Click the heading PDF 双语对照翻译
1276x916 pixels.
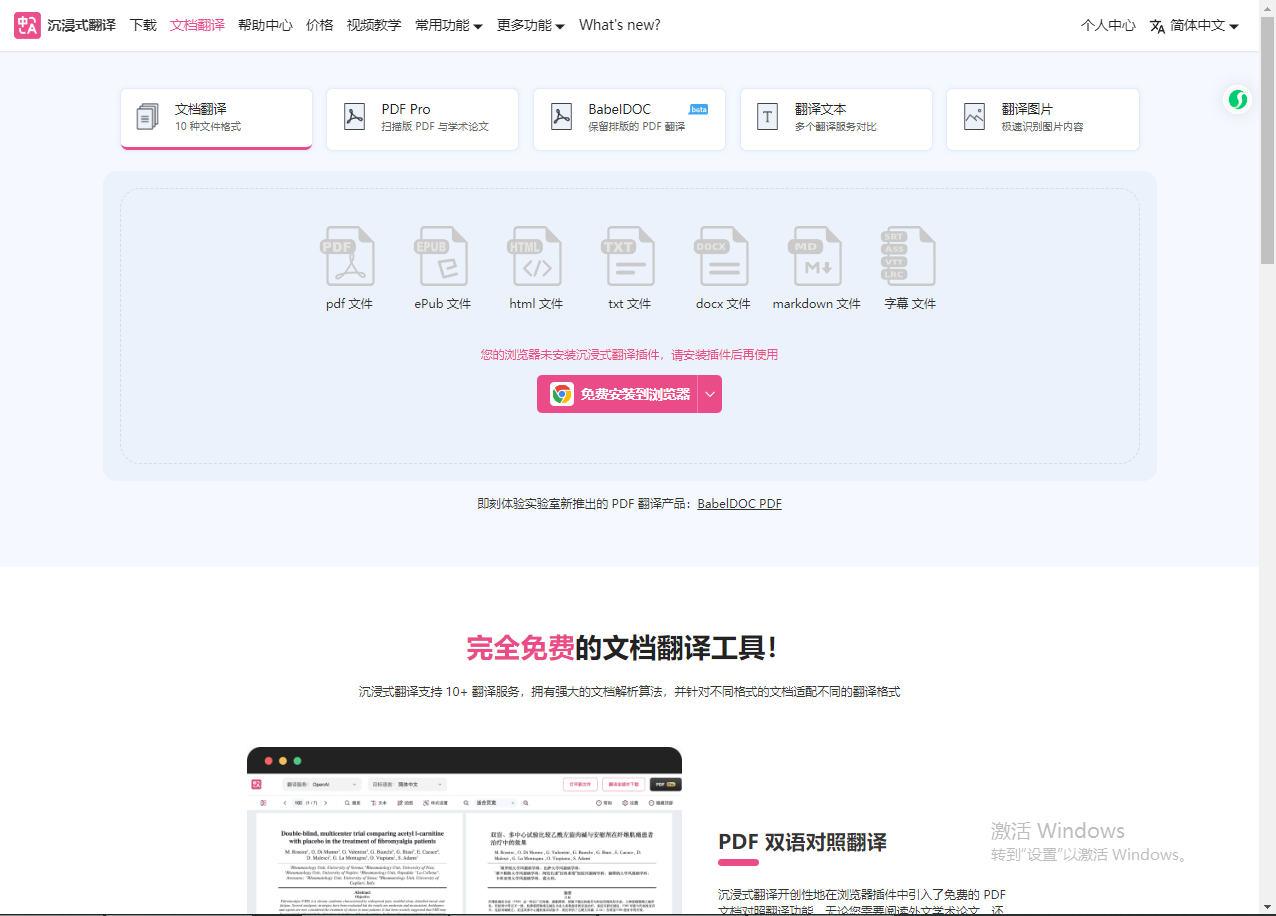coord(802,842)
